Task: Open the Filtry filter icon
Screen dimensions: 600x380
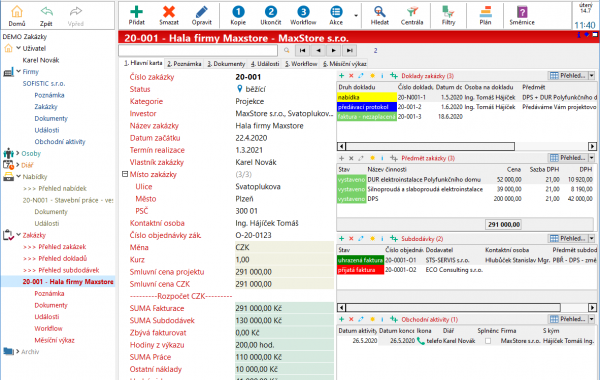Action: pyautogui.click(x=448, y=11)
